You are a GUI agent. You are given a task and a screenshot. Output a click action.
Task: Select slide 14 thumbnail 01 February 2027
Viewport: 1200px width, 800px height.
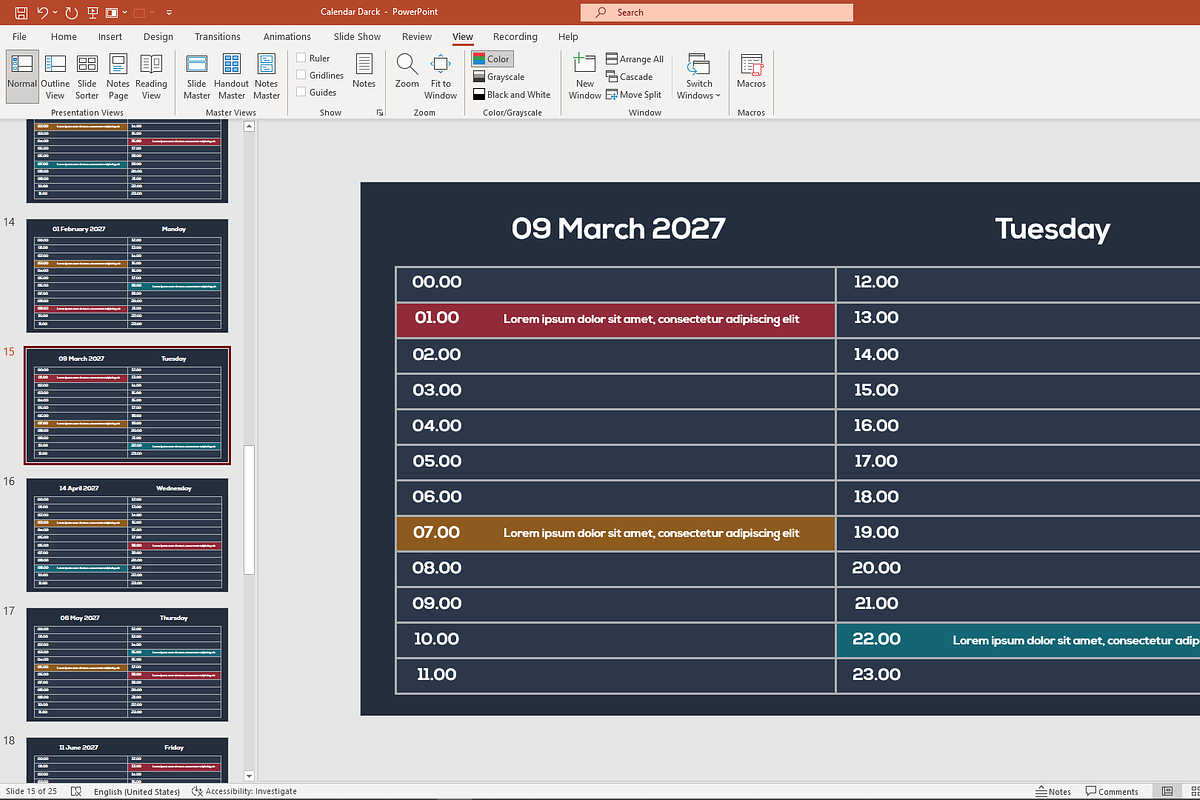[x=127, y=276]
